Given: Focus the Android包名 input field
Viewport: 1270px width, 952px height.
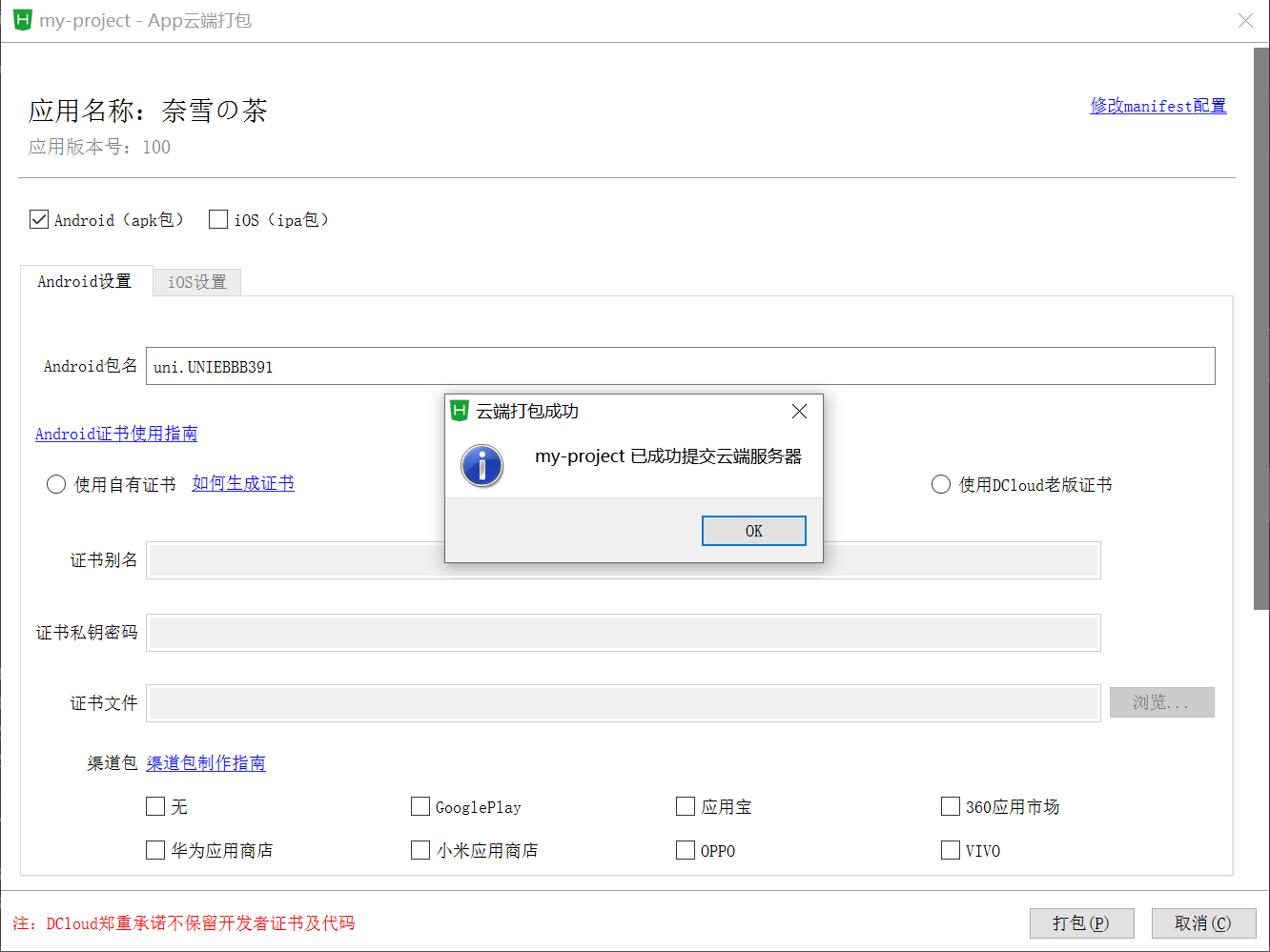Looking at the screenshot, I should [x=681, y=366].
